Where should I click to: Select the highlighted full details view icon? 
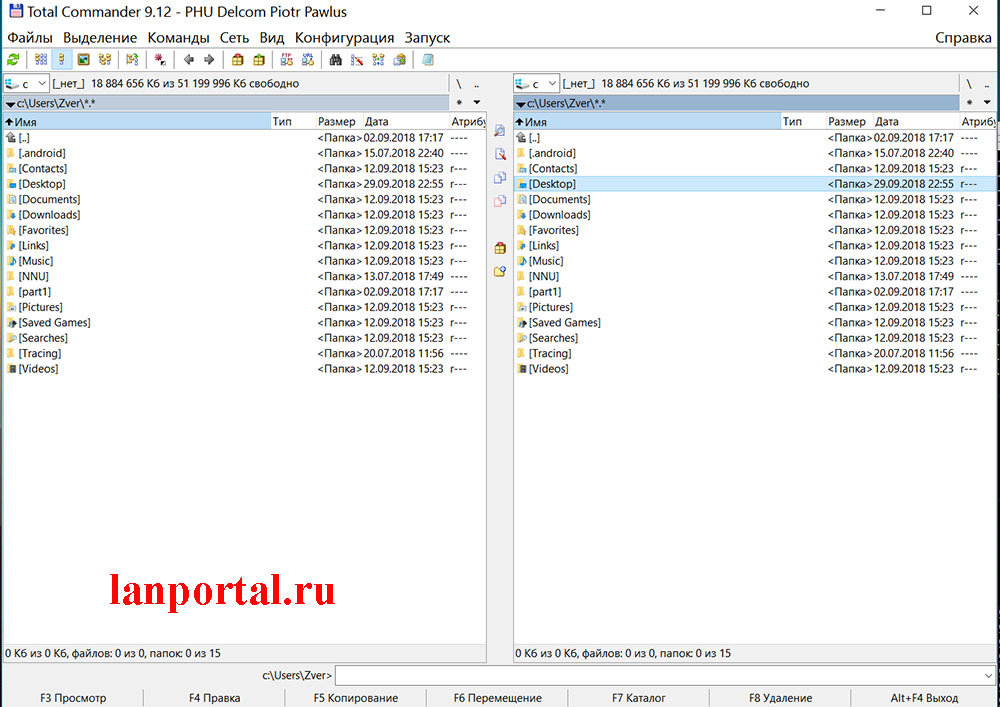click(x=62, y=60)
